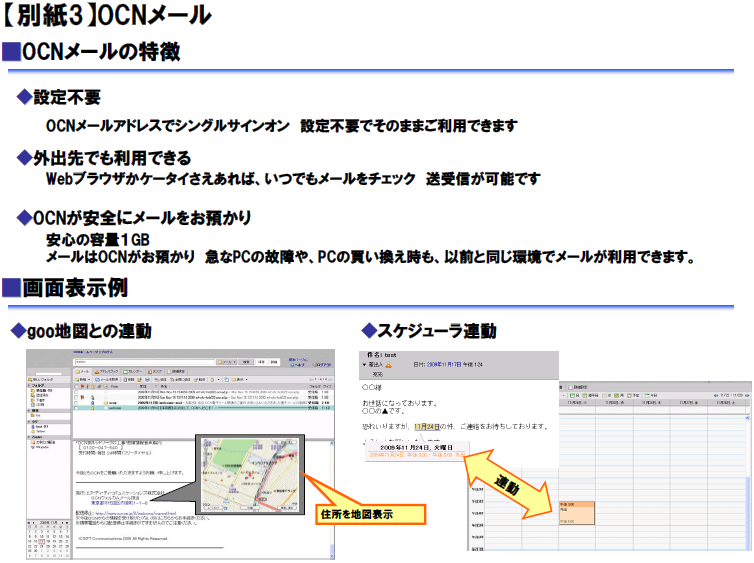This screenshot has width=754, height=563.
Task: Switch to the メール tab
Action: tap(82, 372)
